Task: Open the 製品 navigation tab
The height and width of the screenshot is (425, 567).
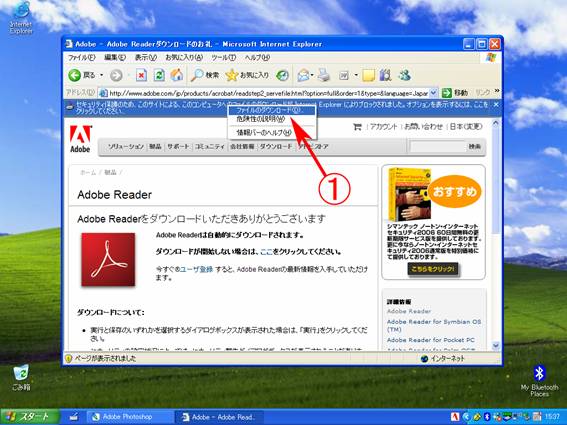Action: coord(155,146)
